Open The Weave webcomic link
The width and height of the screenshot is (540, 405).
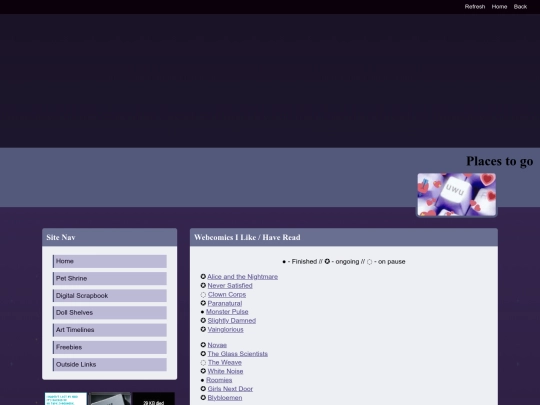[x=225, y=363]
